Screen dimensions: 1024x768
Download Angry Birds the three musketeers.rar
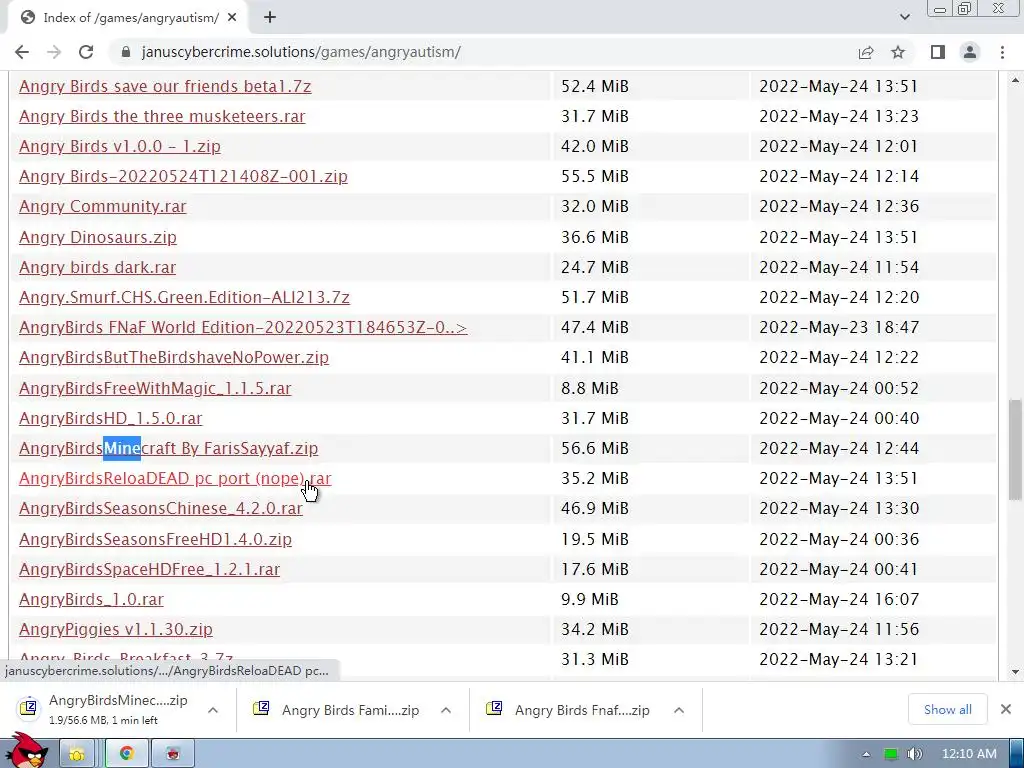(162, 116)
